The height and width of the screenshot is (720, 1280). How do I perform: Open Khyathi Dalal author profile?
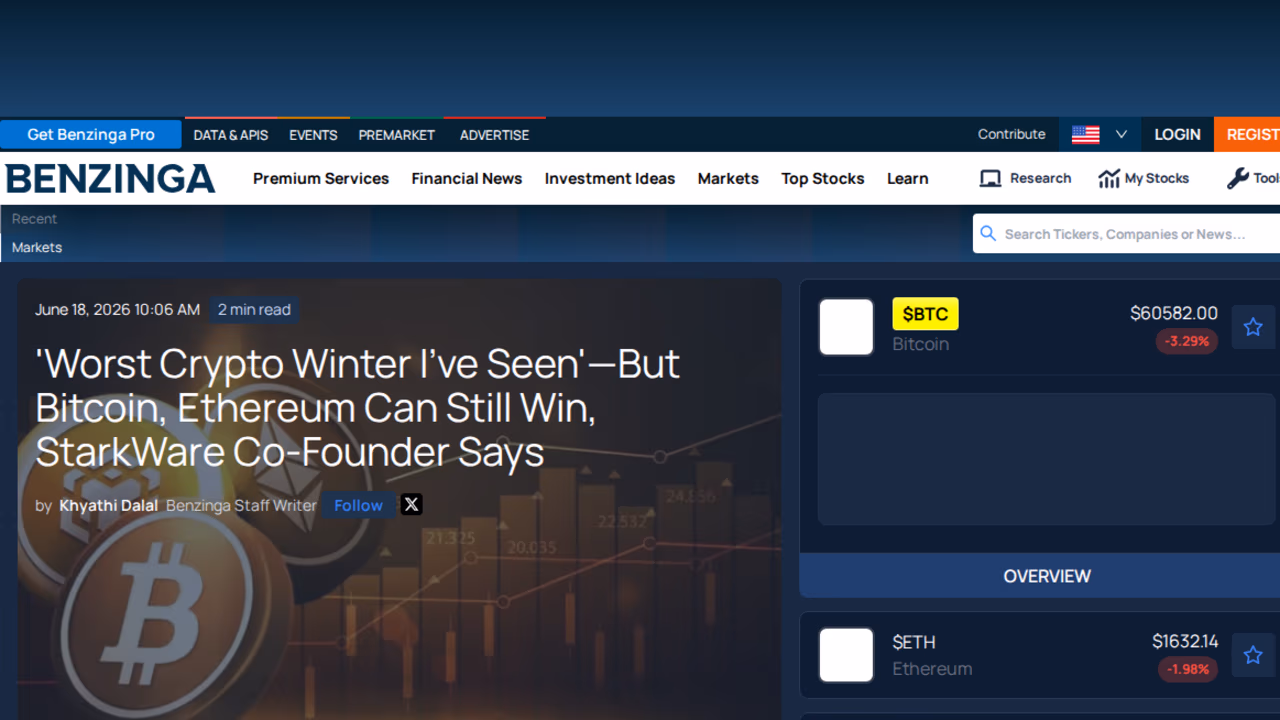(109, 505)
